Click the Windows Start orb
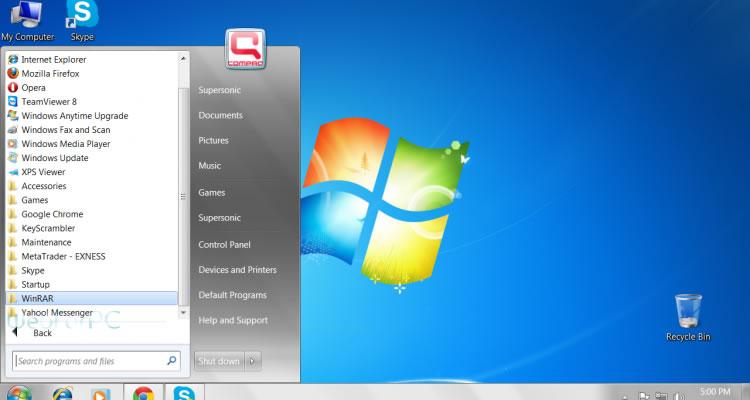 click(19, 393)
